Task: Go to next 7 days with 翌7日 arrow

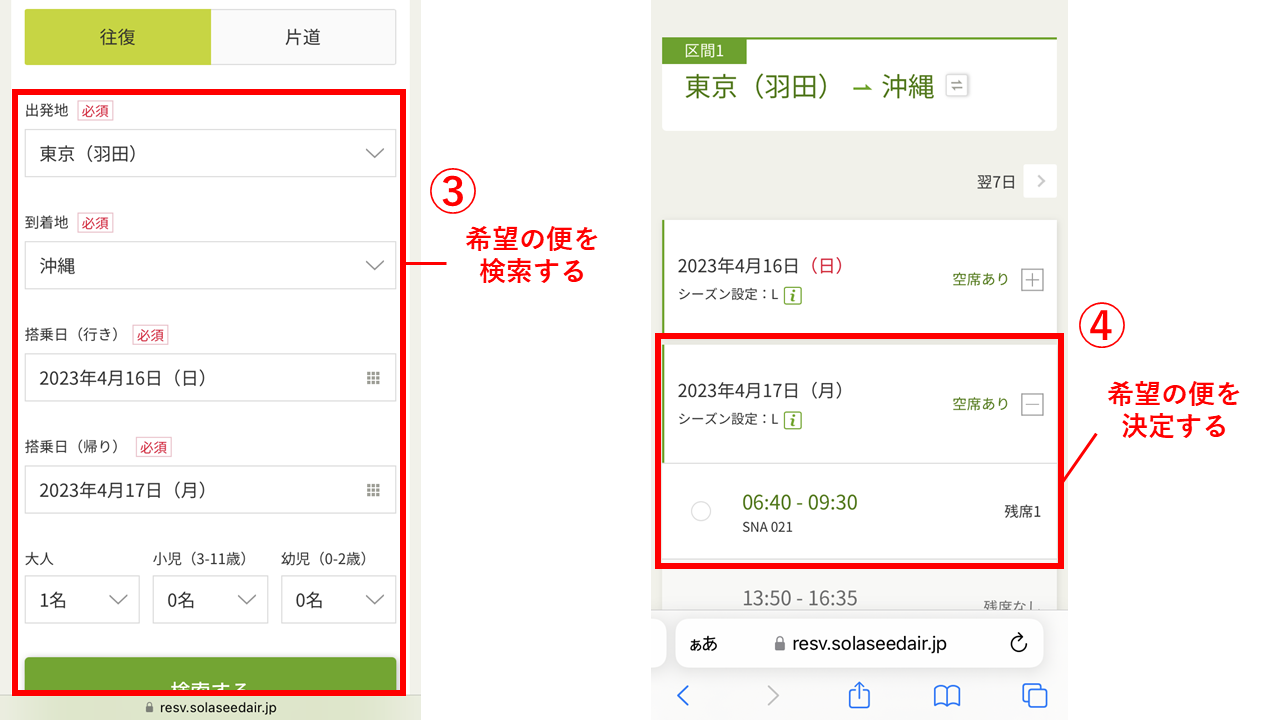Action: point(1041,181)
